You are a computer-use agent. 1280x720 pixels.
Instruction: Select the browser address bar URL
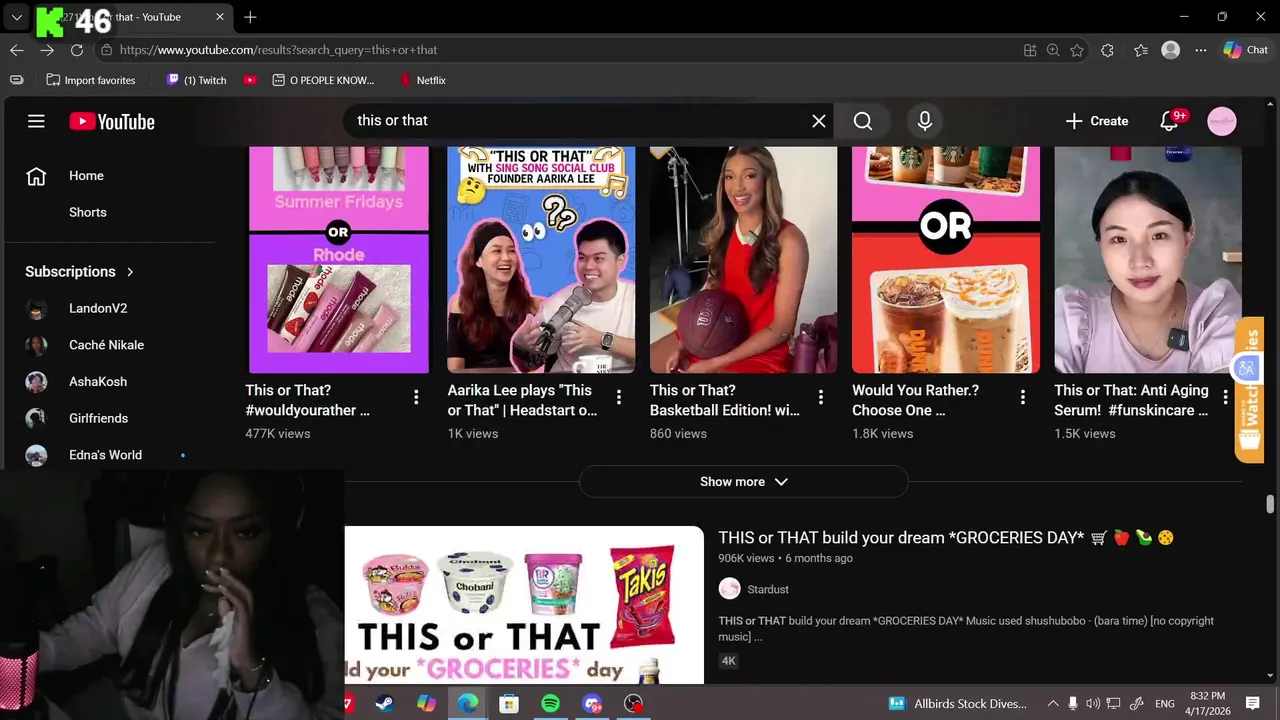click(278, 50)
